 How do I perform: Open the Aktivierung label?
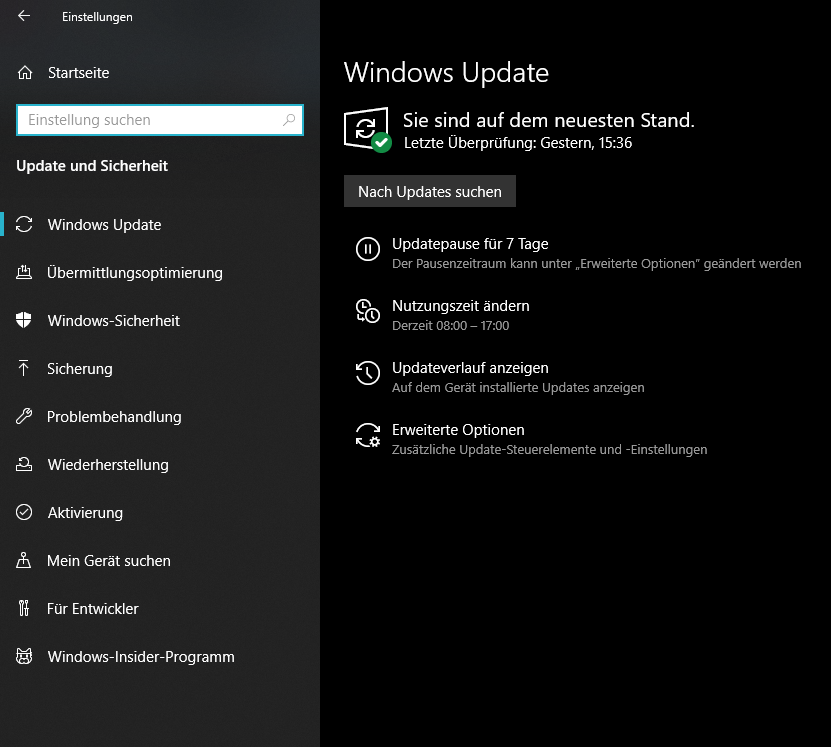(85, 513)
